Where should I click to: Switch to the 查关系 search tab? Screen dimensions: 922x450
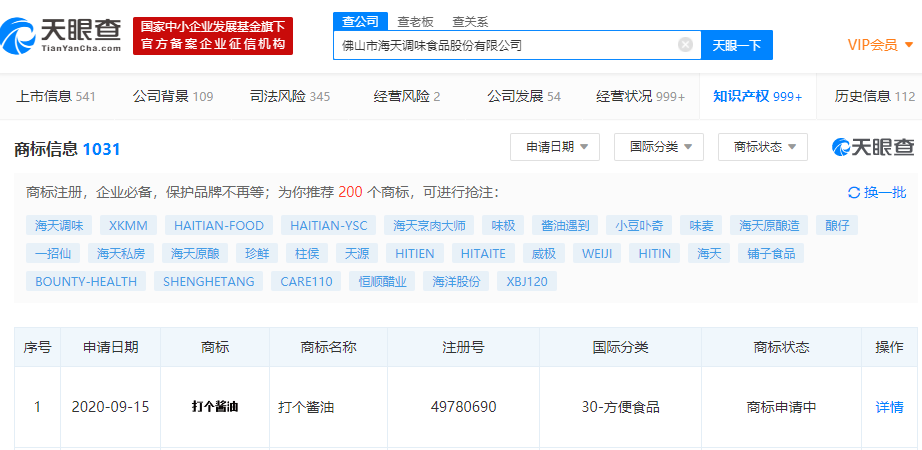[470, 22]
